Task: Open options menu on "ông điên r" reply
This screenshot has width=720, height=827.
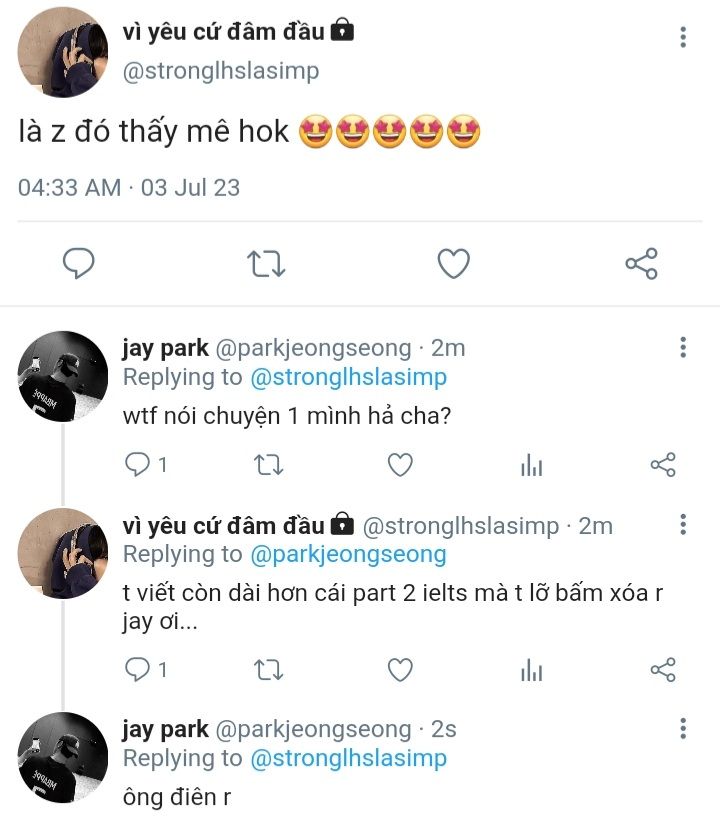Action: click(x=683, y=728)
